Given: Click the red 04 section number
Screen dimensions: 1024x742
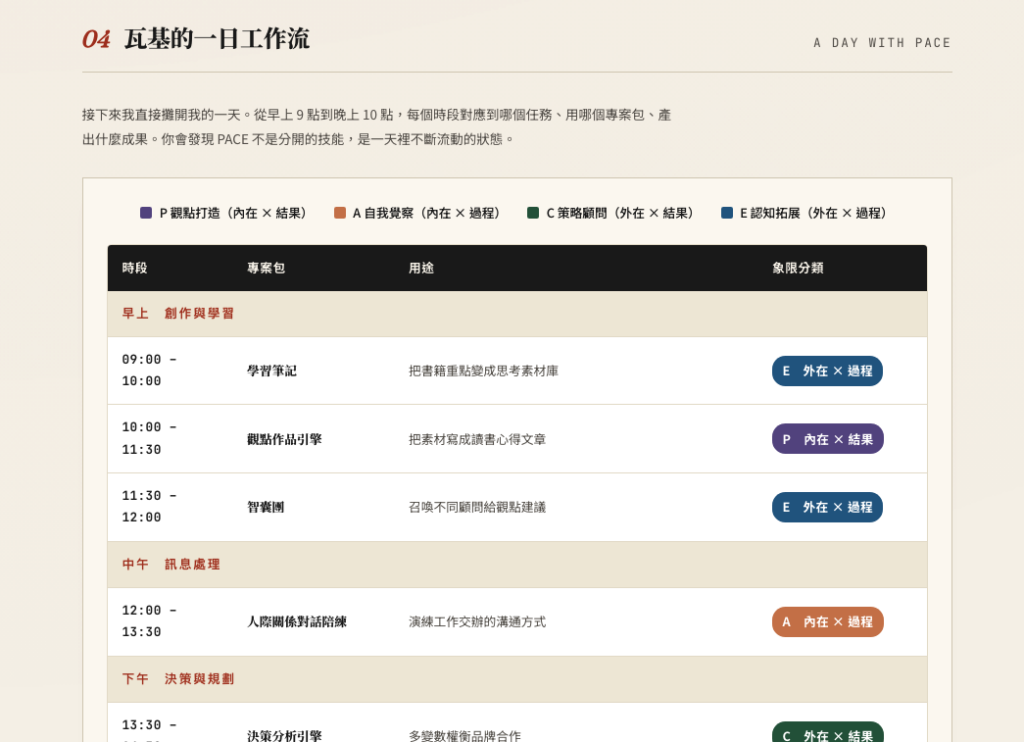Looking at the screenshot, I should pos(96,39).
